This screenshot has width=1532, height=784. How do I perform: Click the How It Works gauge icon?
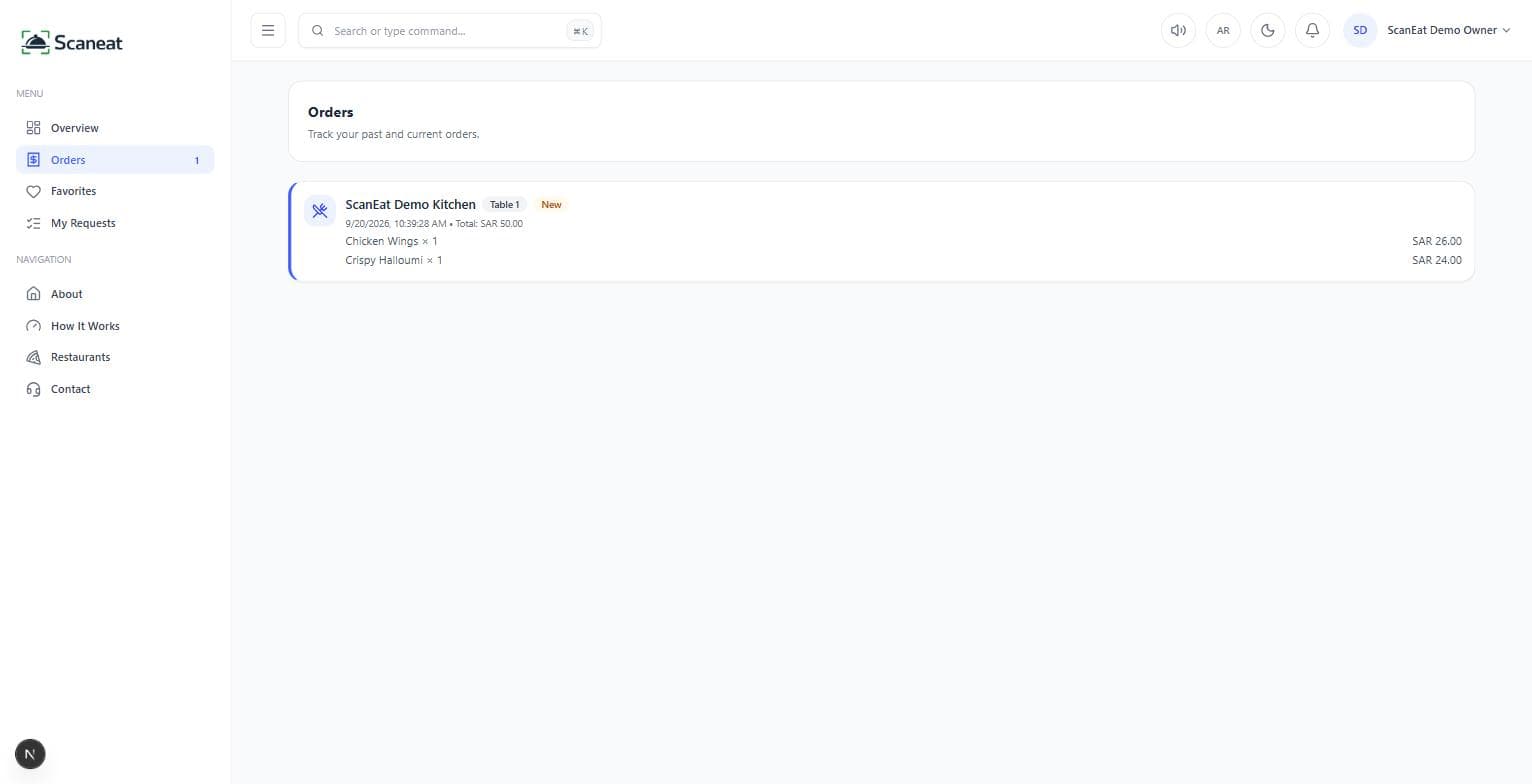pyautogui.click(x=33, y=326)
